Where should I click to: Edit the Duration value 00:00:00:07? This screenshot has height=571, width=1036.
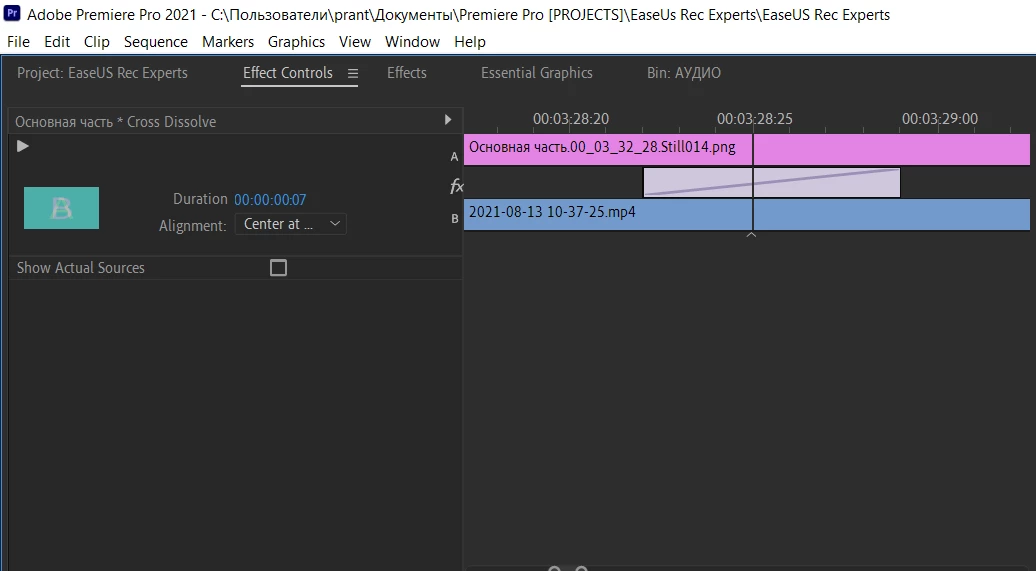pos(270,200)
